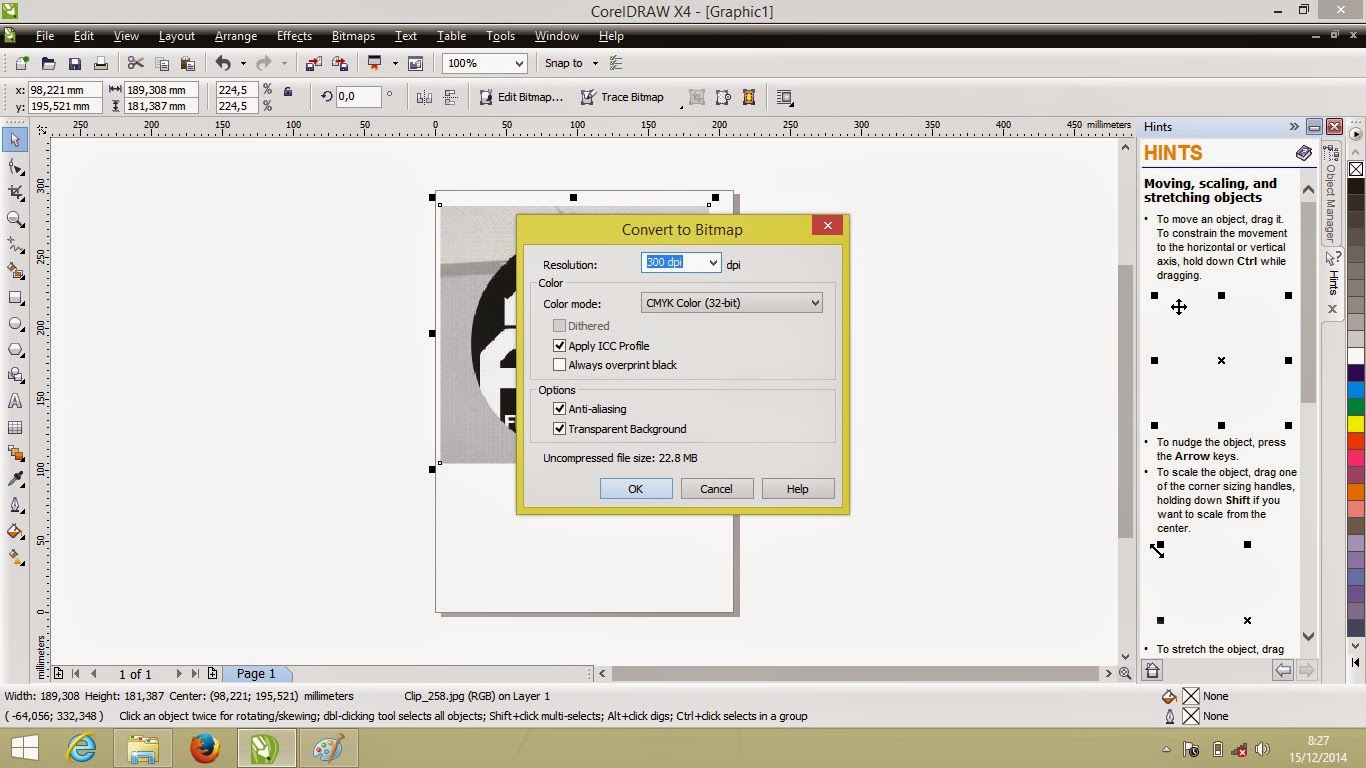The width and height of the screenshot is (1366, 768).
Task: Open the 100% zoom level dropdown
Action: (519, 63)
